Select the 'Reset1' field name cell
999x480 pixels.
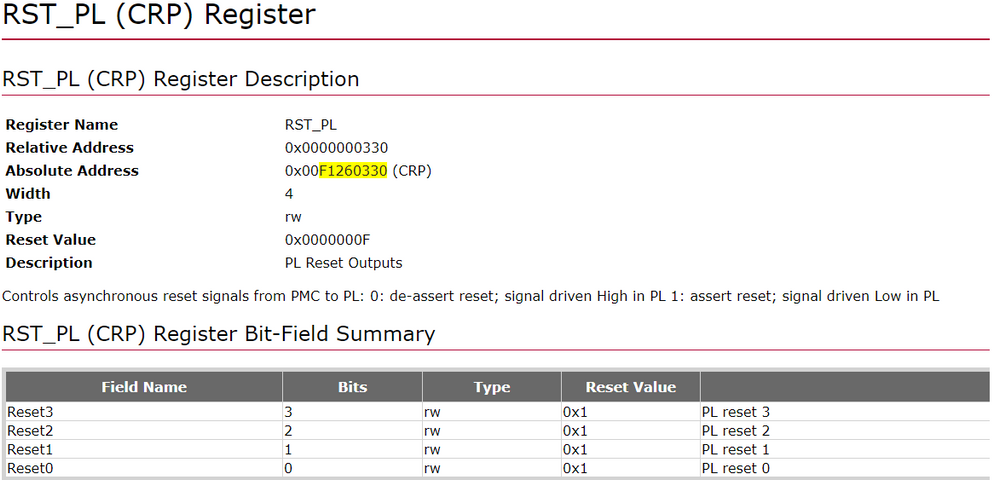coord(145,449)
